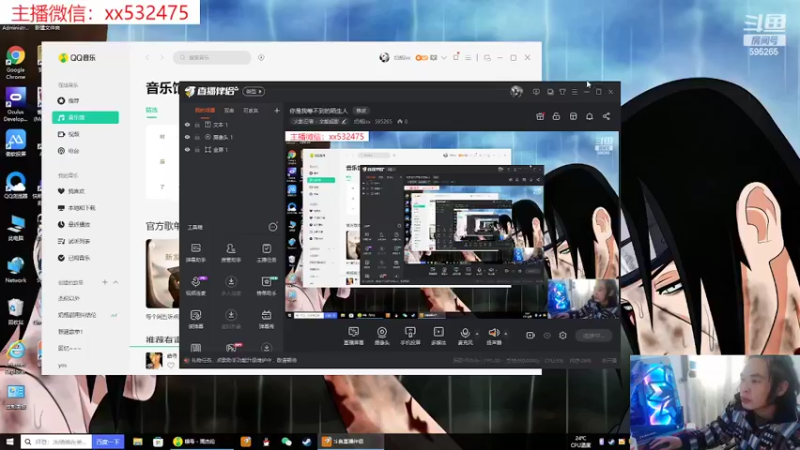Lock the 全屏 1 source layer
800x450 pixels.
[x=197, y=150]
